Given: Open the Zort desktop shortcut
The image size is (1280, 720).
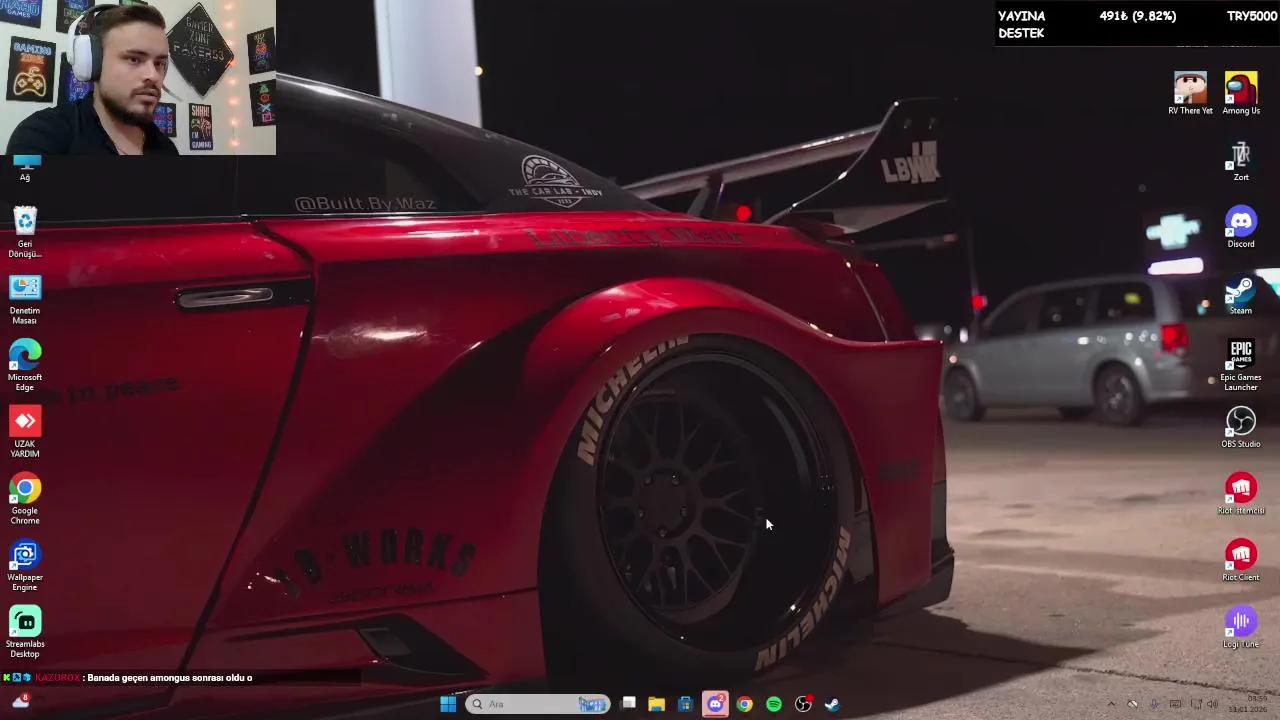Looking at the screenshot, I should click(1241, 160).
